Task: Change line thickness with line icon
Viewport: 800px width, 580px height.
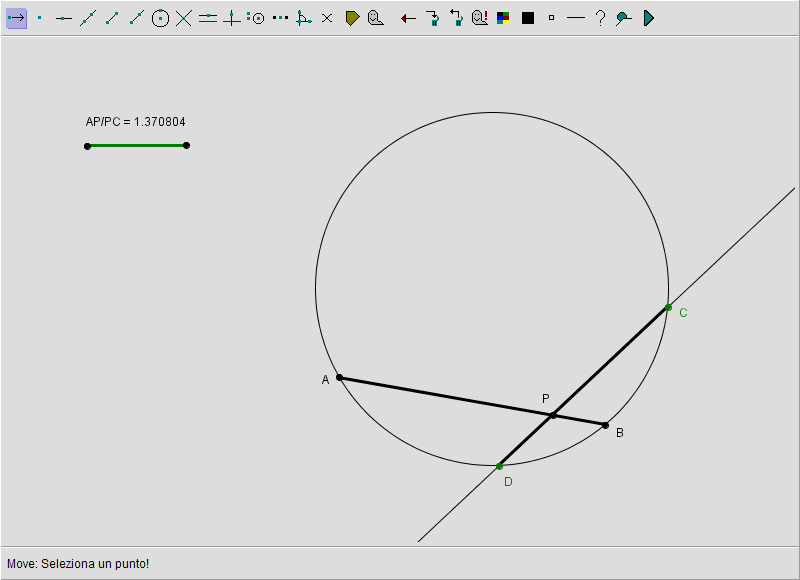Action: [576, 18]
